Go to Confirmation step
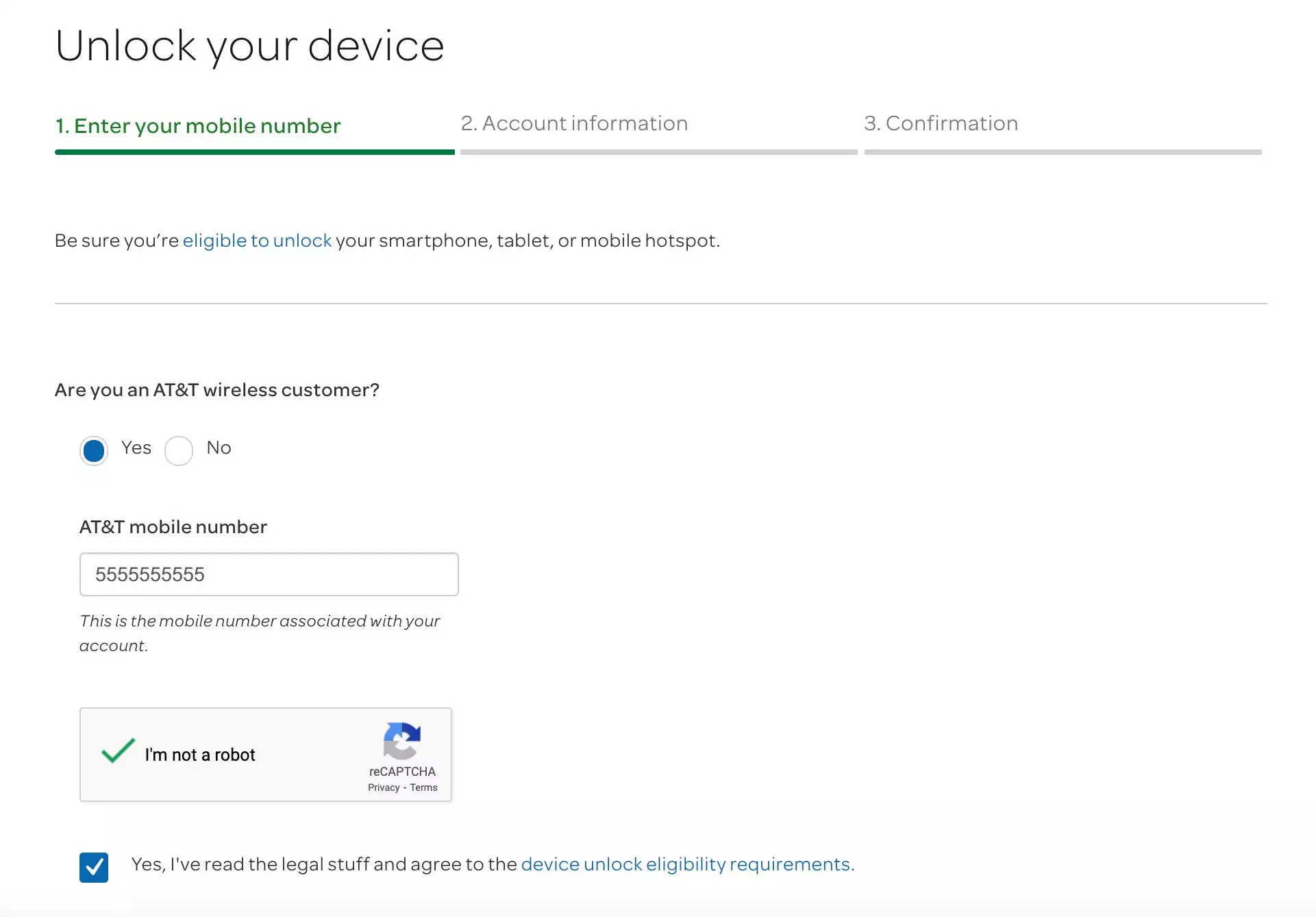Screen dimensions: 1316x917 941,123
